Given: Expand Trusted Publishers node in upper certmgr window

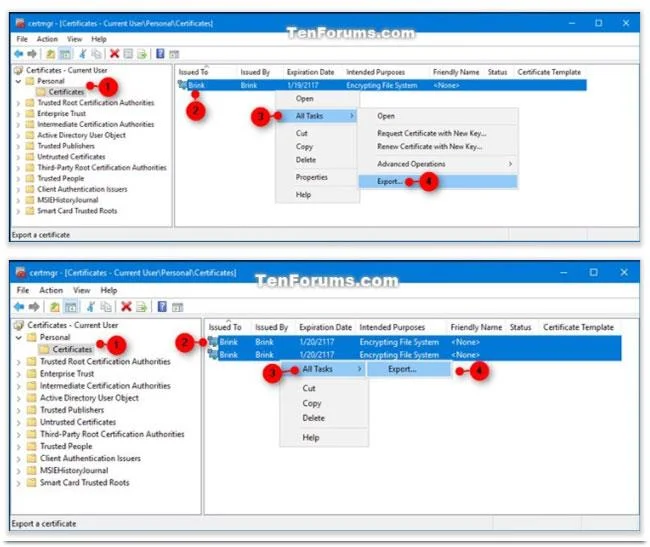Looking at the screenshot, I should pyautogui.click(x=18, y=146).
